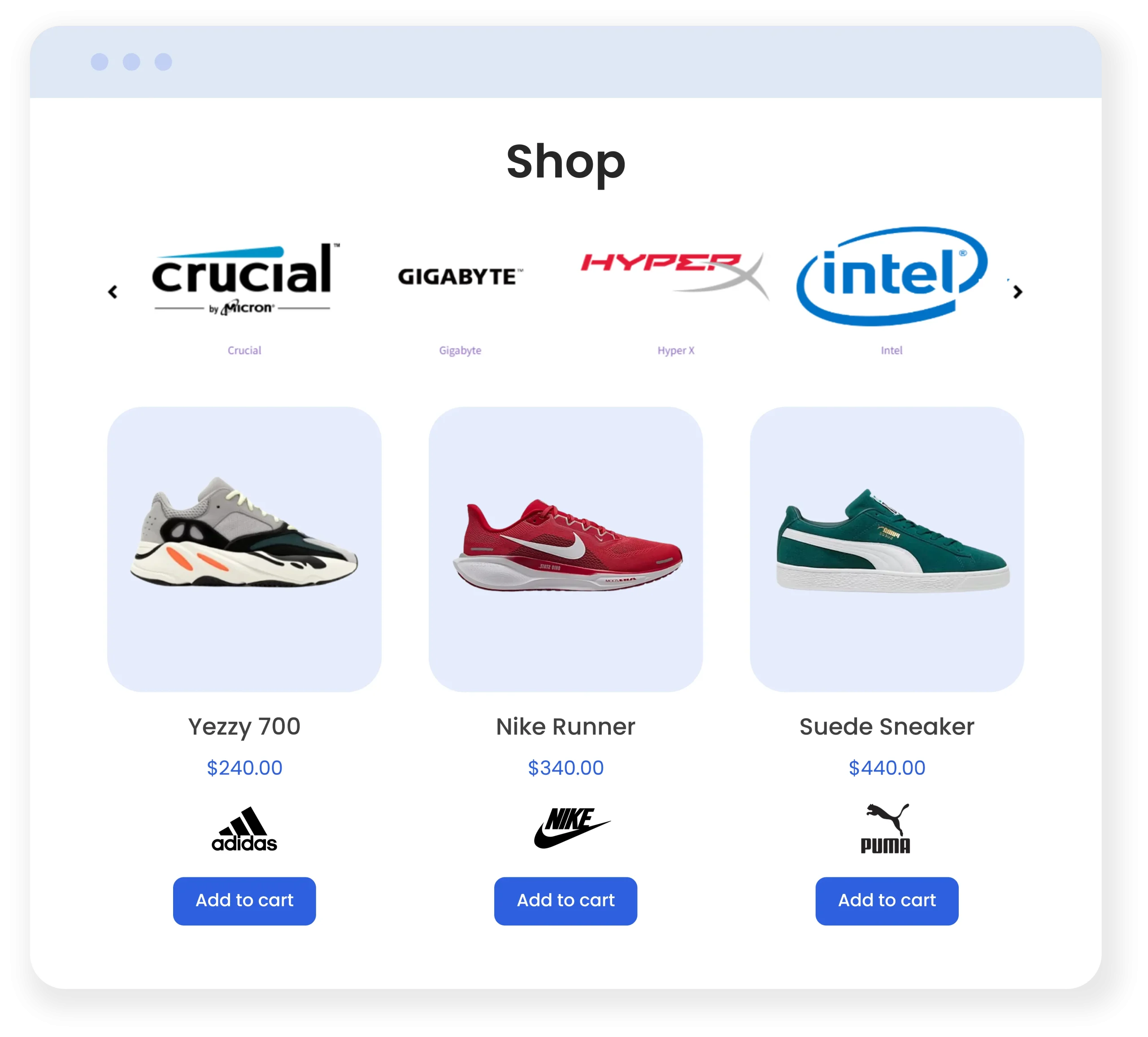Open the Gigabyte text link
This screenshot has width=1148, height=1037.
point(460,350)
